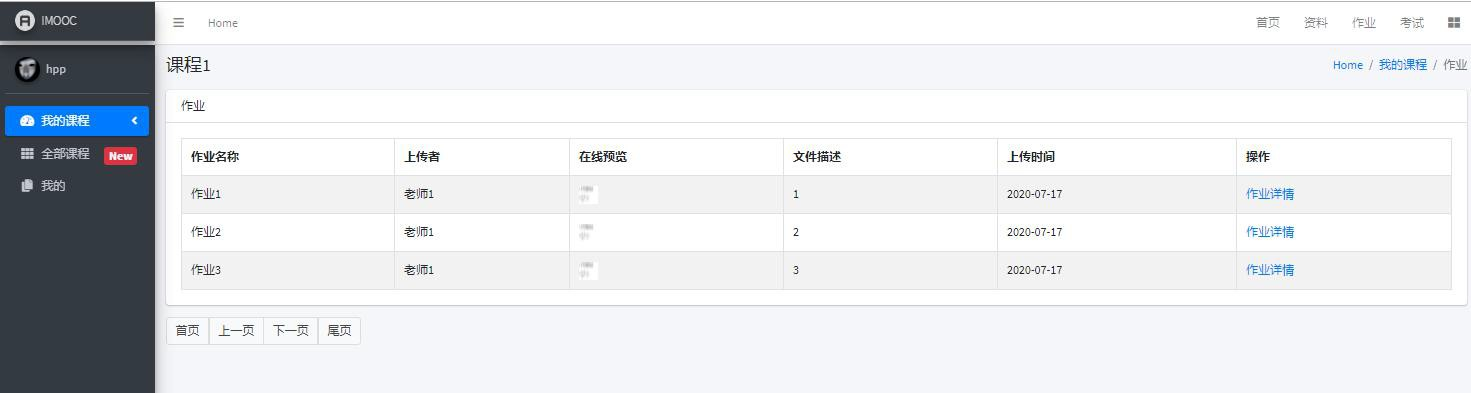Viewport: 1471px width, 393px height.
Task: Select 考试 in the top navigation
Action: [x=1412, y=22]
